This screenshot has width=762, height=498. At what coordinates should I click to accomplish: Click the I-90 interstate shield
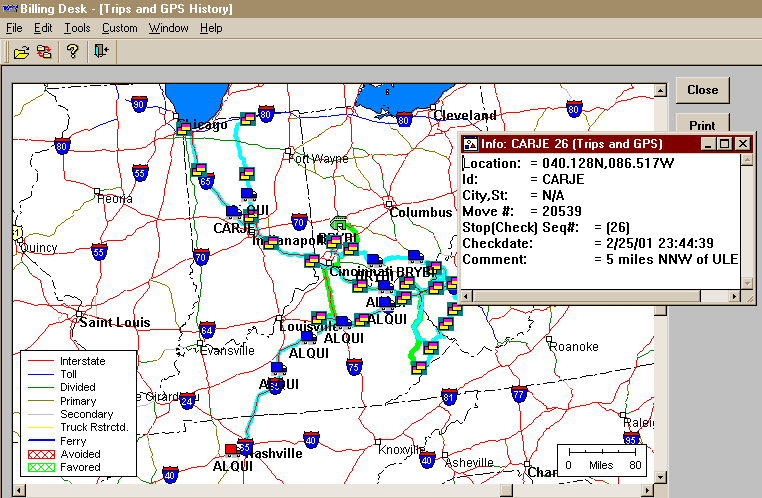(x=139, y=104)
